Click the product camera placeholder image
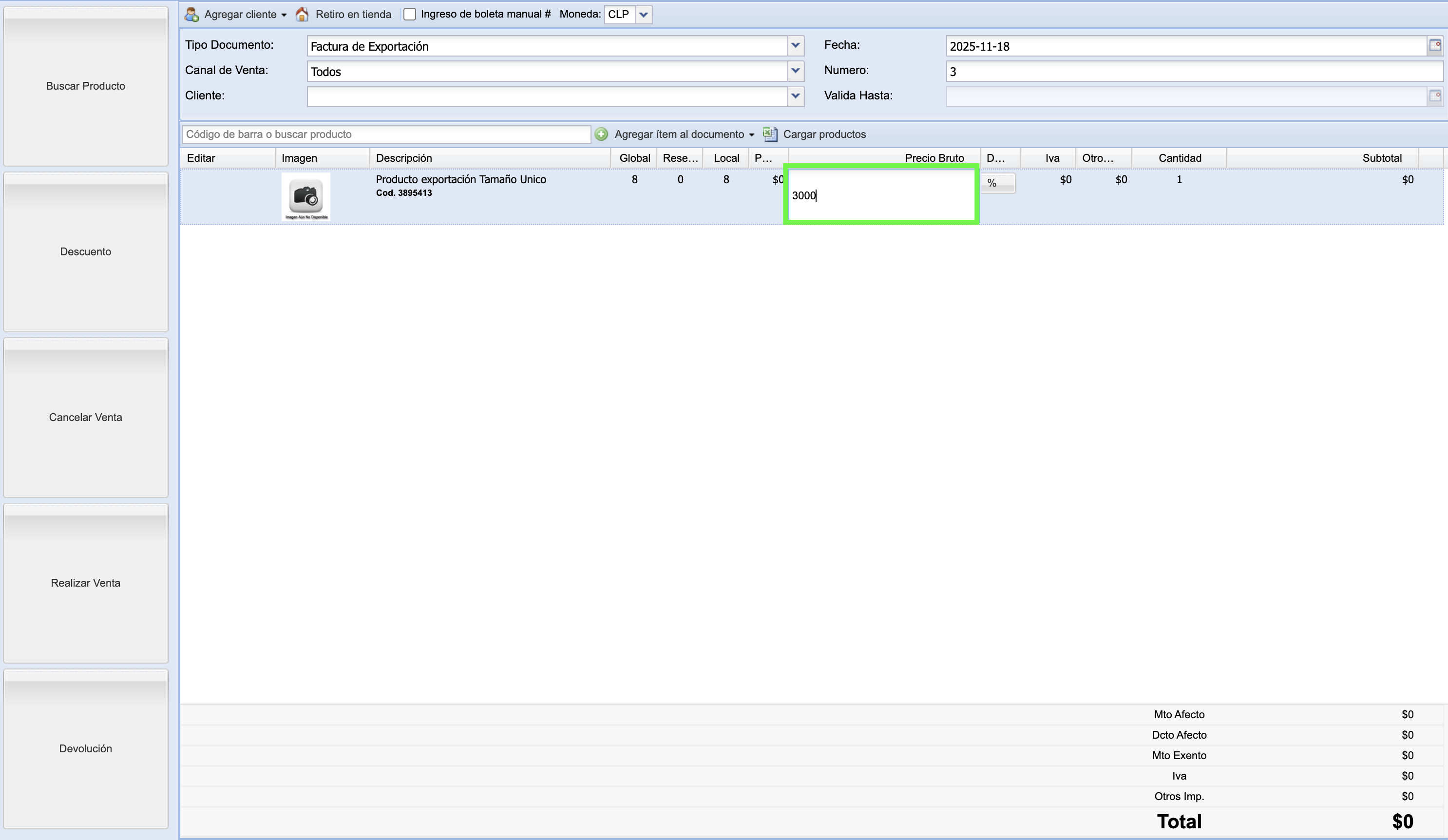The width and height of the screenshot is (1448, 840). pyautogui.click(x=305, y=197)
